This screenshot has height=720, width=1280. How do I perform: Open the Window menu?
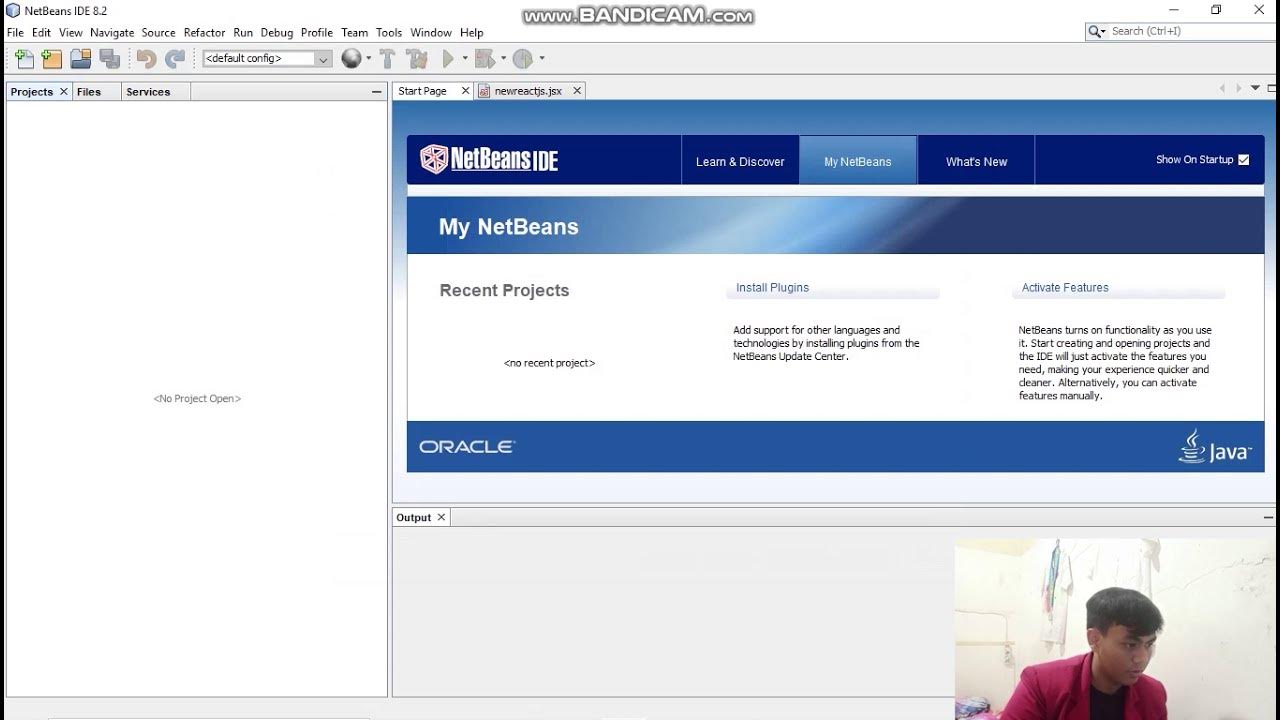pos(431,33)
